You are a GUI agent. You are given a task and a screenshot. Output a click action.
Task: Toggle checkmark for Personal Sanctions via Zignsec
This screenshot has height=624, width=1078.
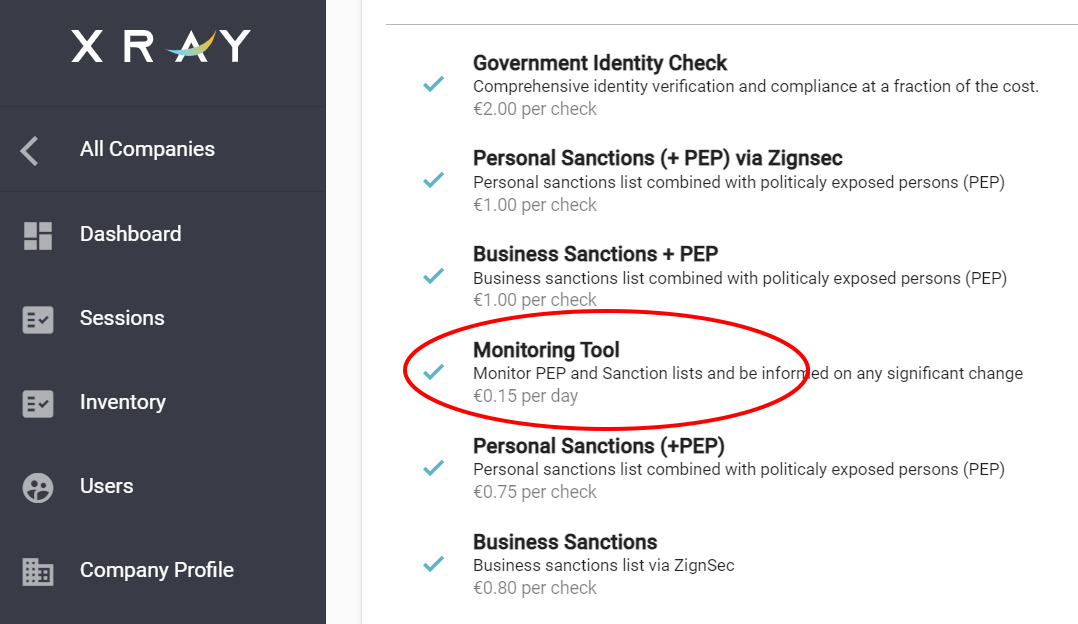(x=433, y=180)
